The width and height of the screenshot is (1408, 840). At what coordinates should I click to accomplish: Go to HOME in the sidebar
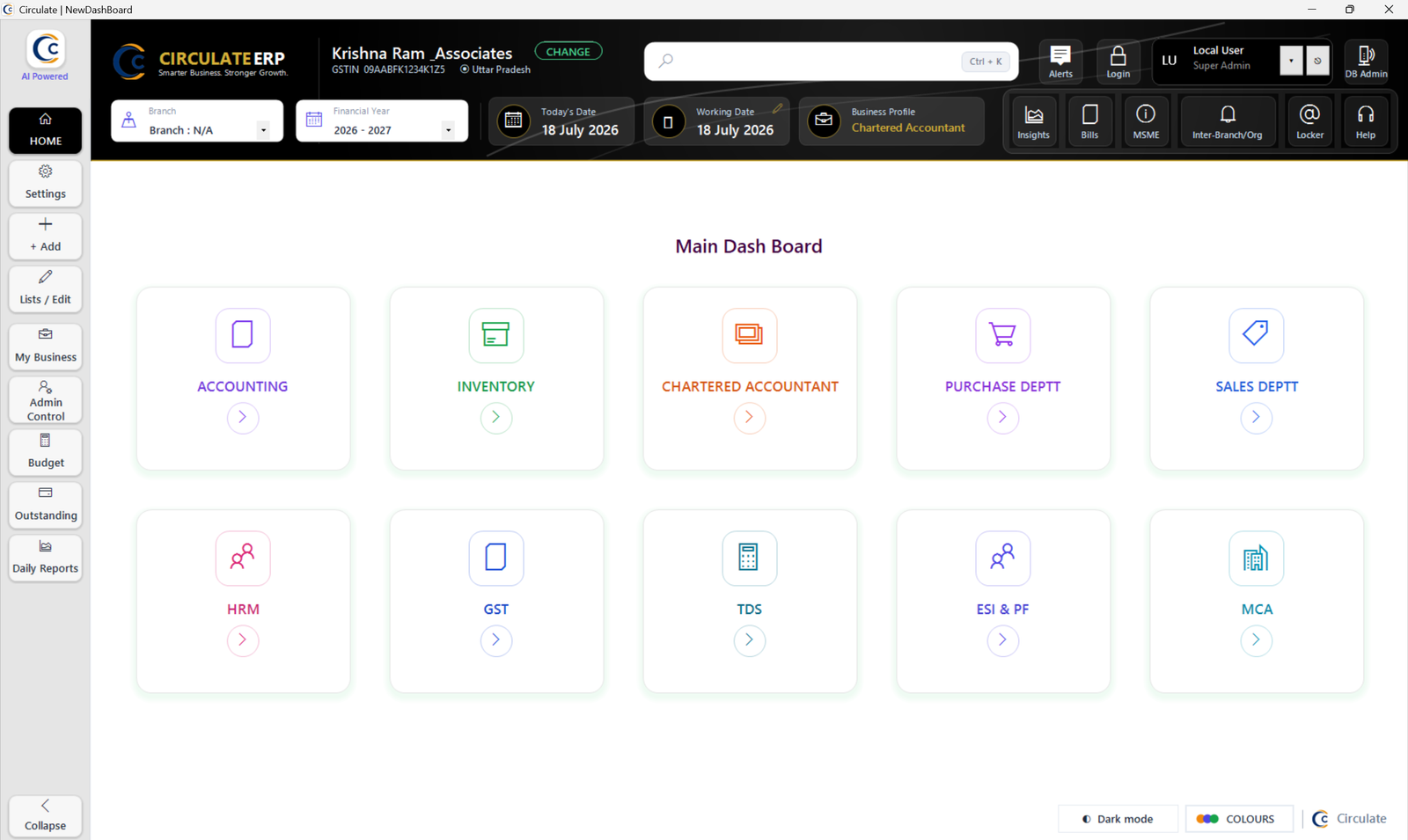coord(46,130)
